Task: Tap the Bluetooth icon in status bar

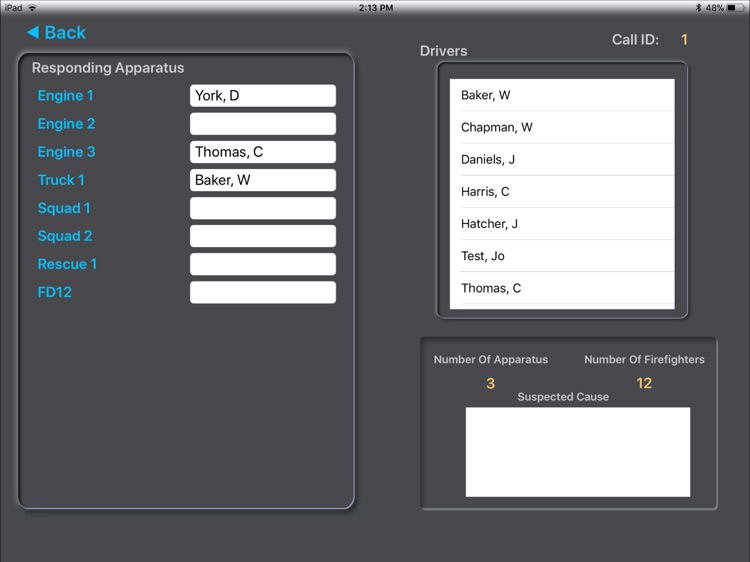Action: tap(698, 8)
